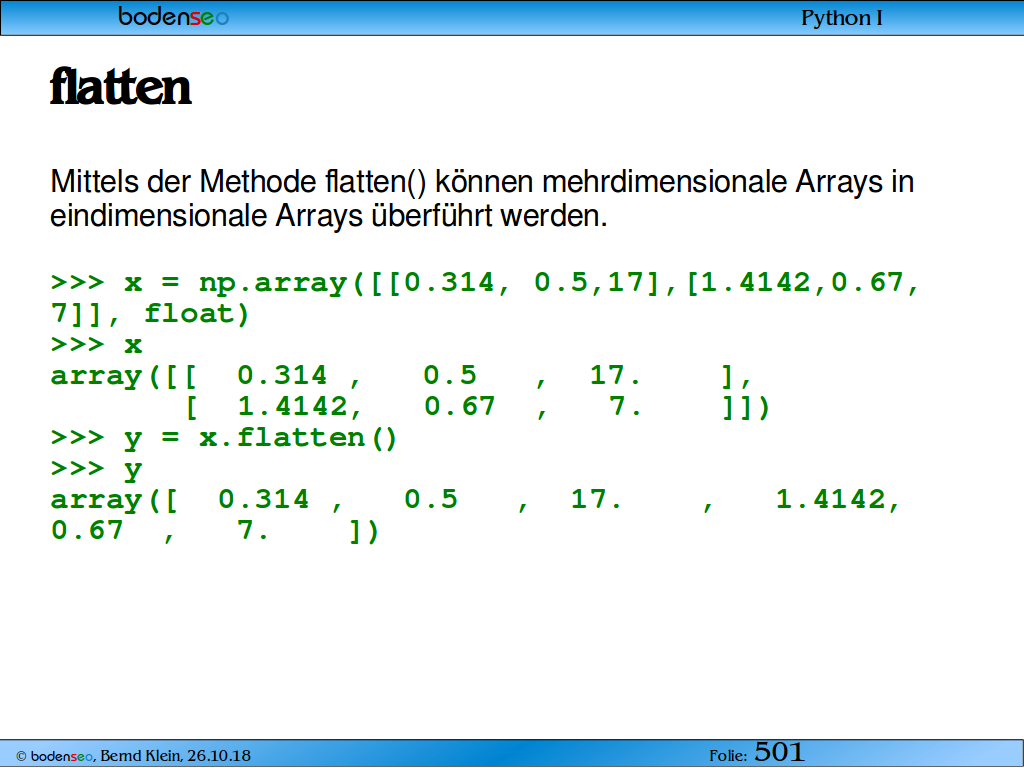Viewport: 1024px width, 768px height.
Task: Click the bodenseo logo in header
Action: 174,16
